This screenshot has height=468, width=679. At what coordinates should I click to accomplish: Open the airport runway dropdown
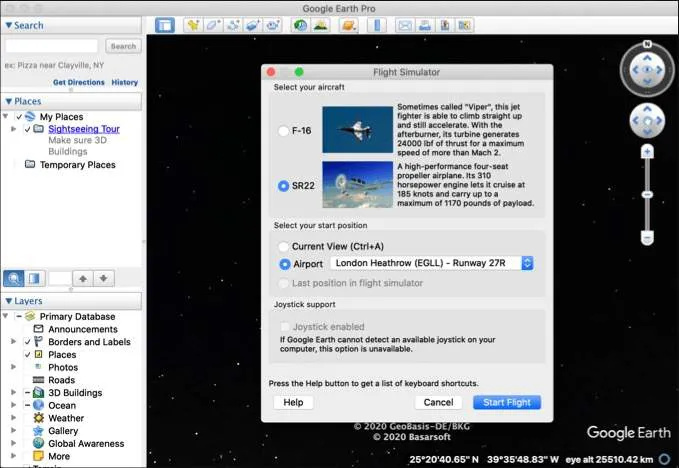tap(527, 263)
